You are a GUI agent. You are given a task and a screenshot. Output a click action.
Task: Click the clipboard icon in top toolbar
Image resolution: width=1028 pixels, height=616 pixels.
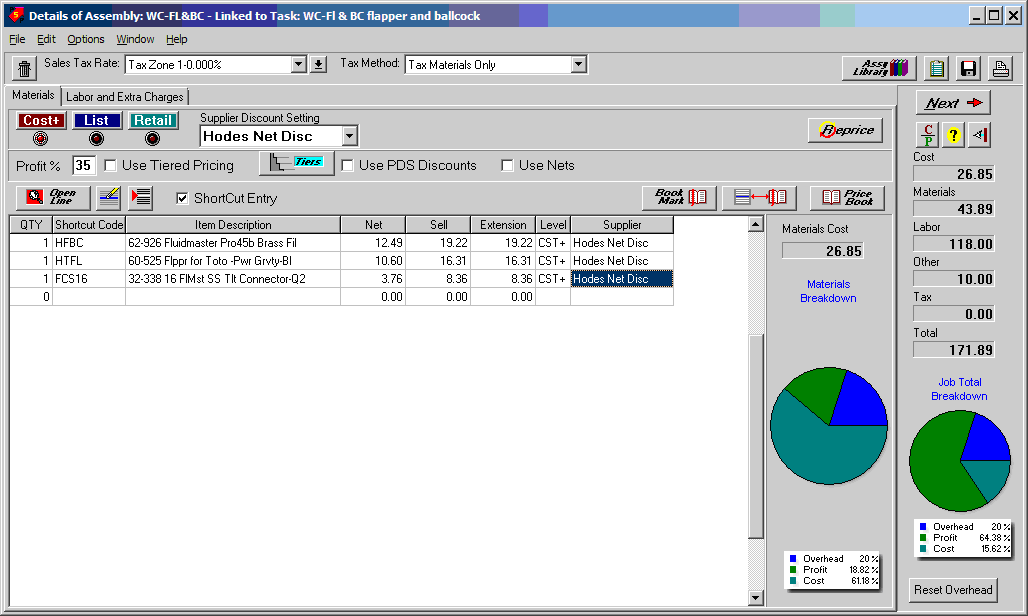tap(937, 68)
